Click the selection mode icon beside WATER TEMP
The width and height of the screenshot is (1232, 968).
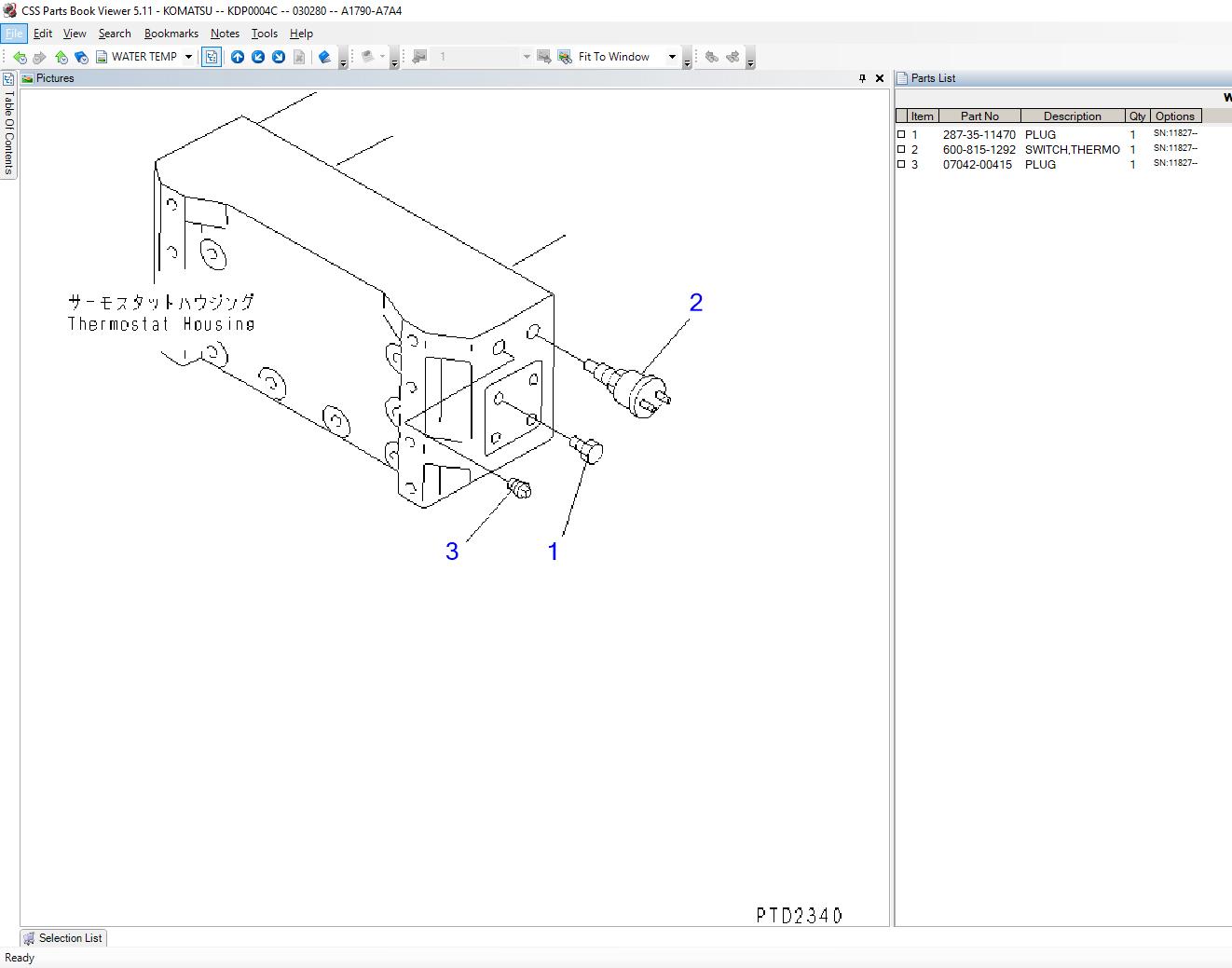[212, 57]
